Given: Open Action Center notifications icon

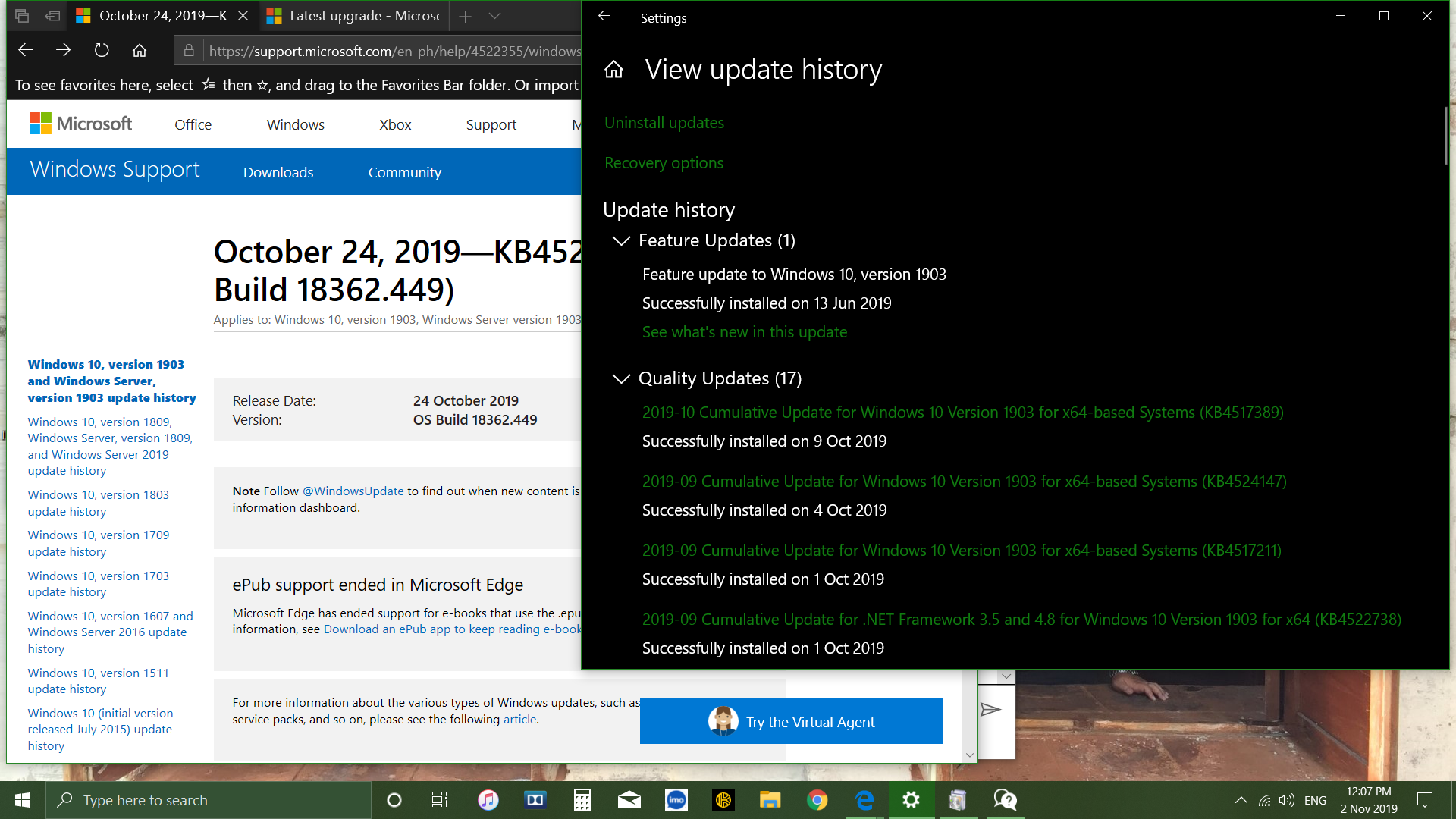Looking at the screenshot, I should click(x=1425, y=800).
